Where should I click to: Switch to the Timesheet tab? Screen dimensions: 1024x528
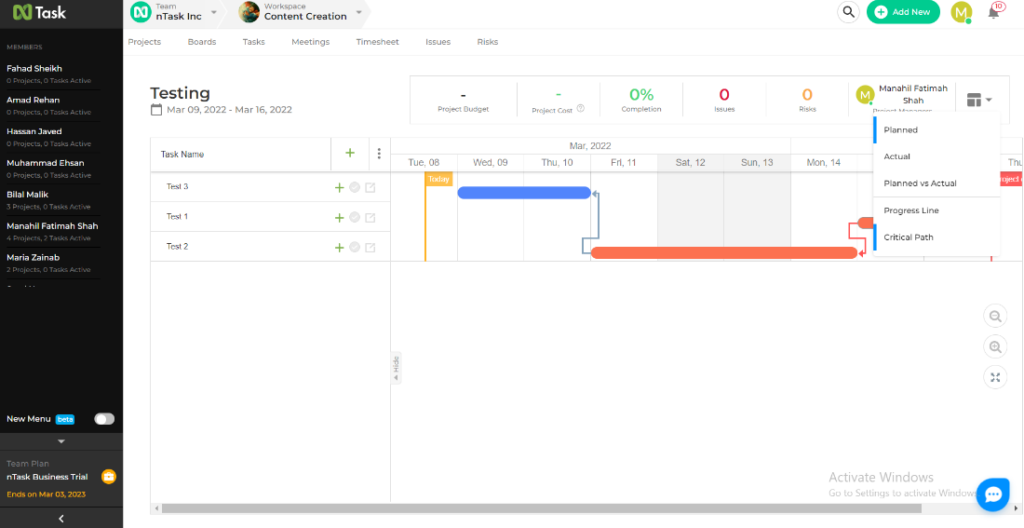click(377, 42)
